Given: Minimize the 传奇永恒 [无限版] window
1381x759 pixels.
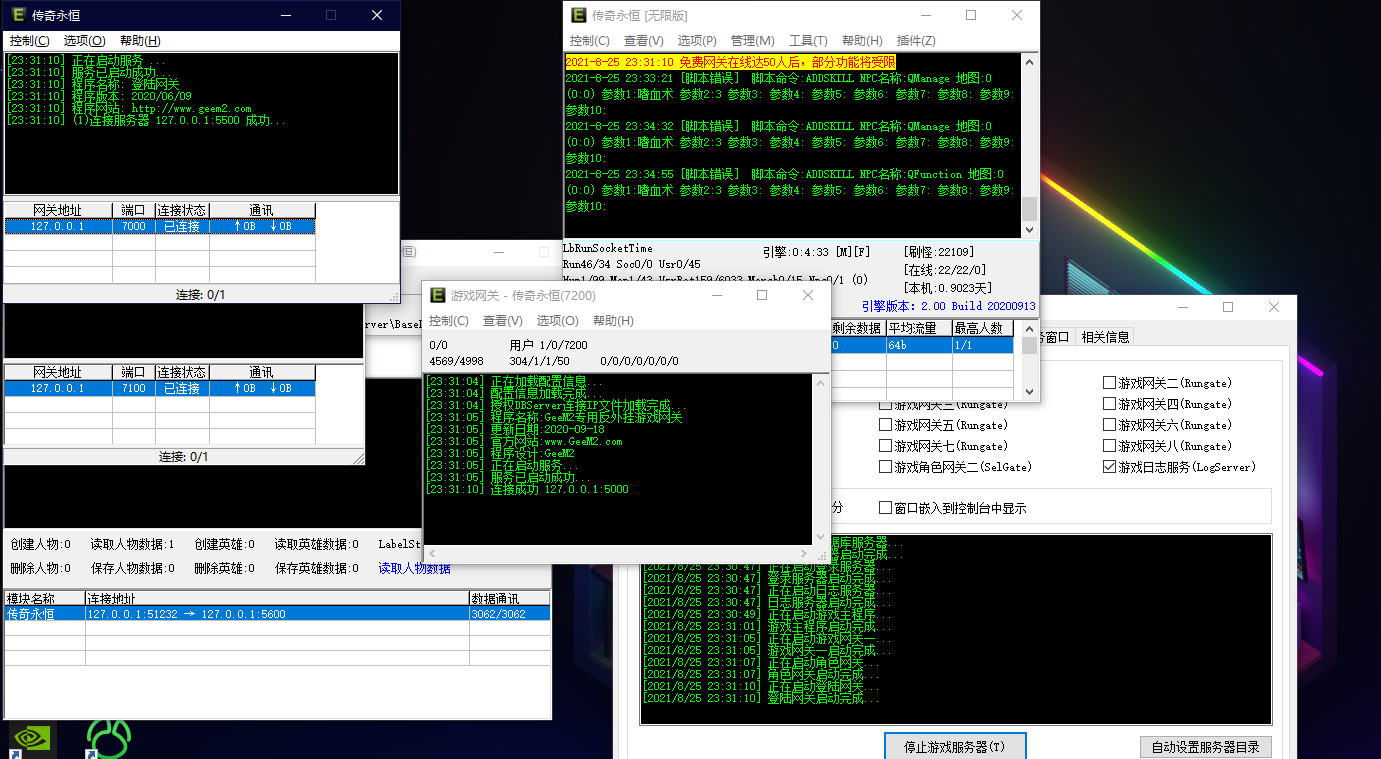Looking at the screenshot, I should tap(925, 15).
